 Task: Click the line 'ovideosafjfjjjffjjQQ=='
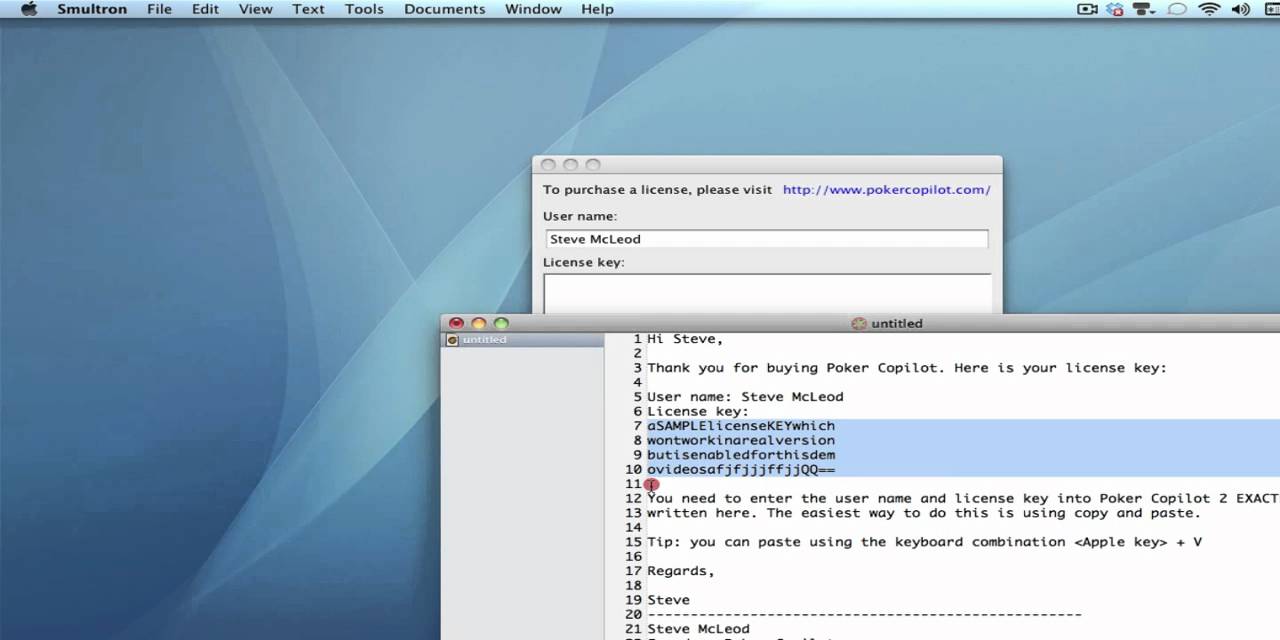point(741,469)
